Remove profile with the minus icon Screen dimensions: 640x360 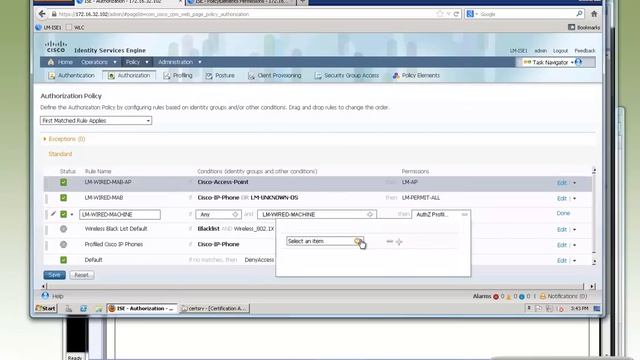(x=389, y=242)
